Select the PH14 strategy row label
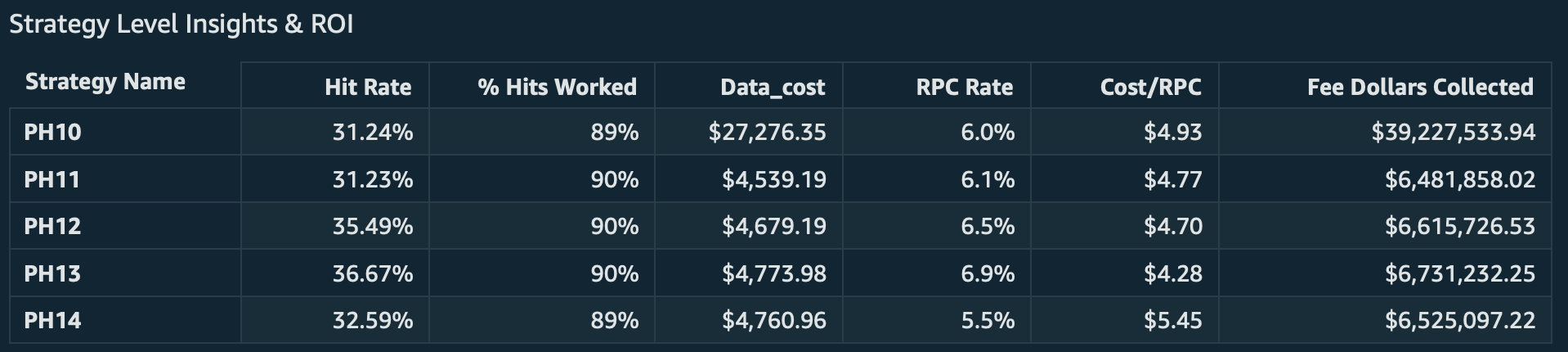Viewport: 1568px width, 352px height. click(x=53, y=320)
